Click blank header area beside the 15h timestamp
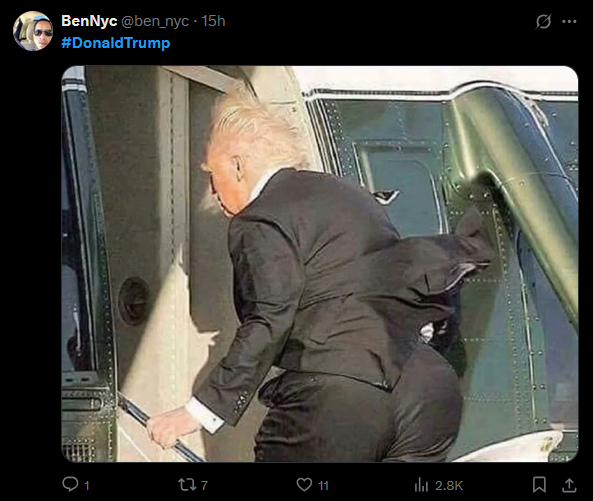The width and height of the screenshot is (593, 501). pos(378,21)
